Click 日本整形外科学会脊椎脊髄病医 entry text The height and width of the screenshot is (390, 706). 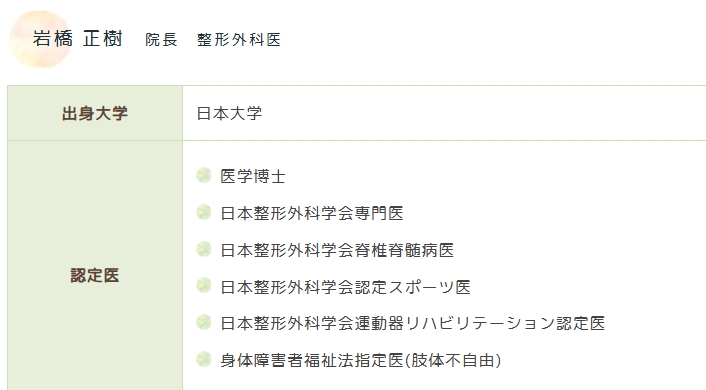[337, 250]
